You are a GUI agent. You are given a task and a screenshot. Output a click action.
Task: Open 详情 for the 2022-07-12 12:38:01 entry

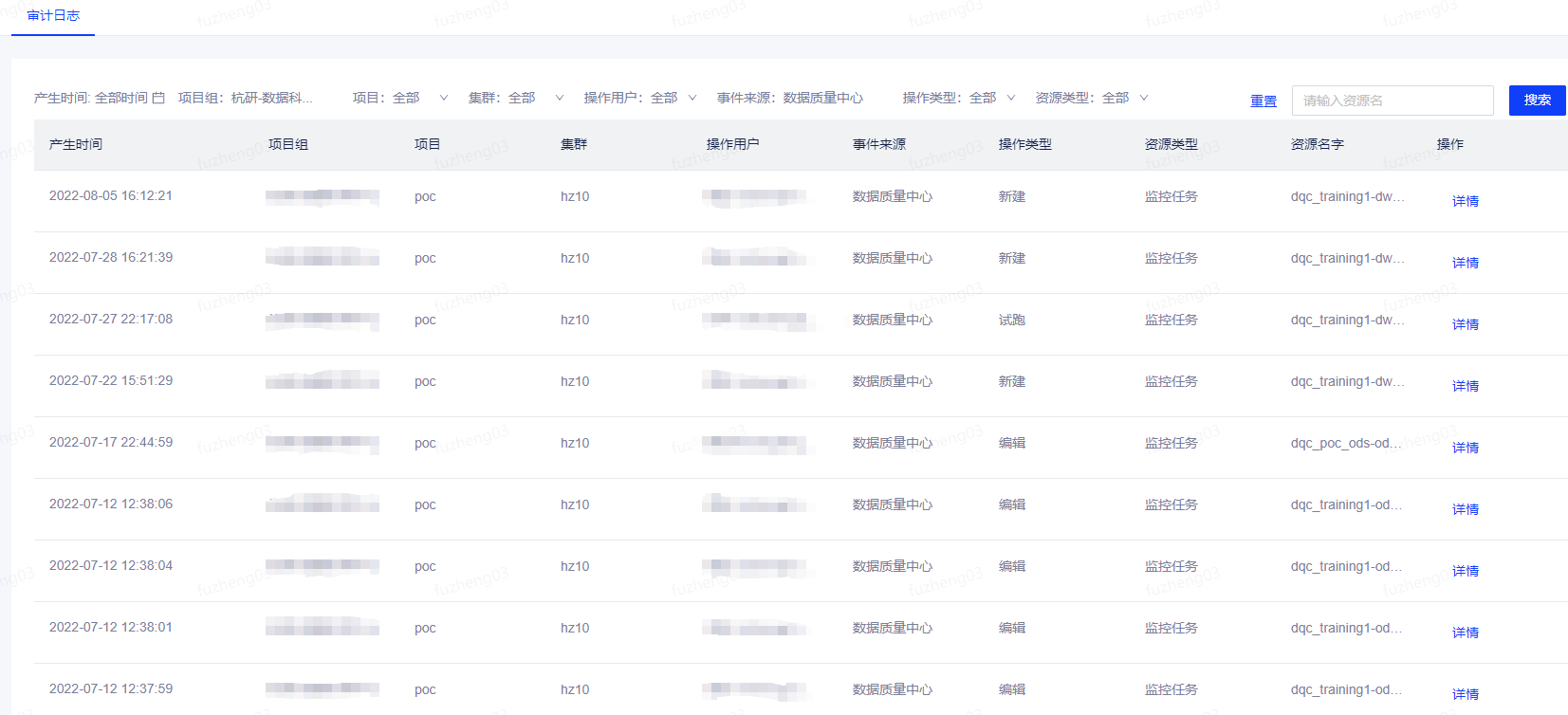pyautogui.click(x=1466, y=632)
